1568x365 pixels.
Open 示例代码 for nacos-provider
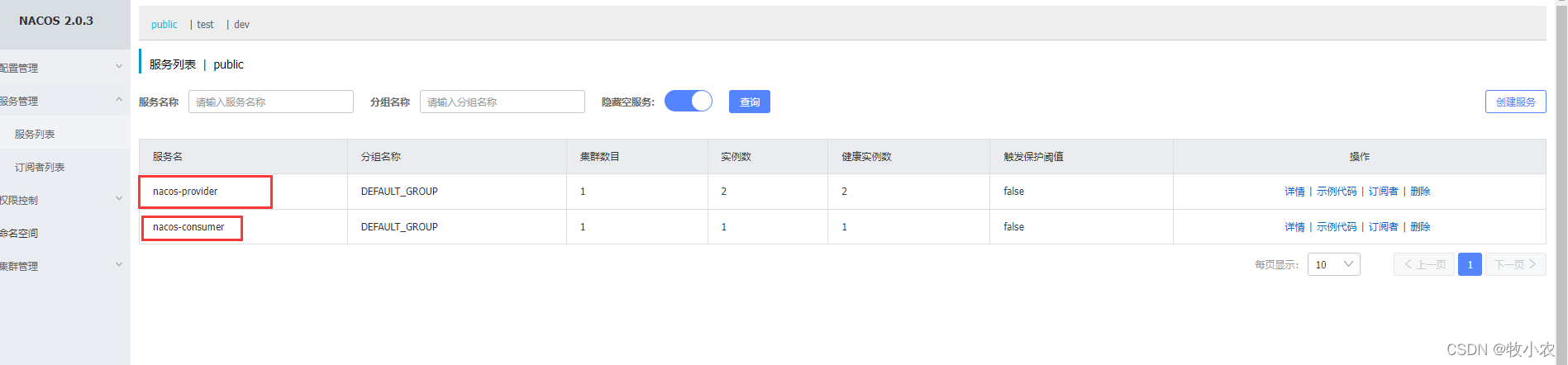1337,192
